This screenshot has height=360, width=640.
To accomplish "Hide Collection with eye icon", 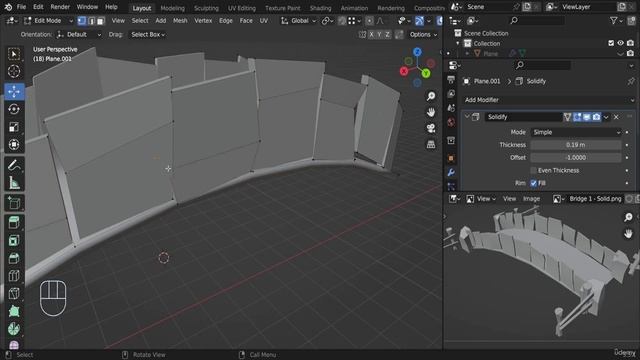I will click(620, 43).
